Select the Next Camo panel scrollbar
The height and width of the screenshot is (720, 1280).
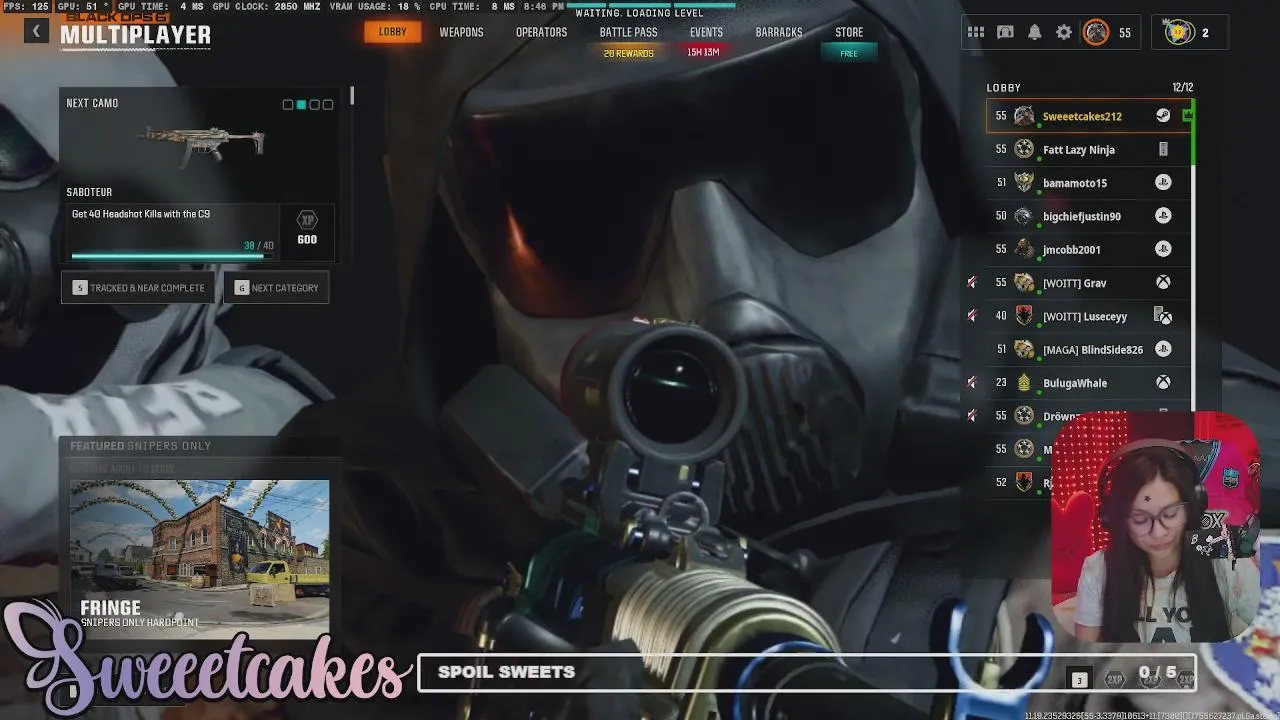[352, 97]
